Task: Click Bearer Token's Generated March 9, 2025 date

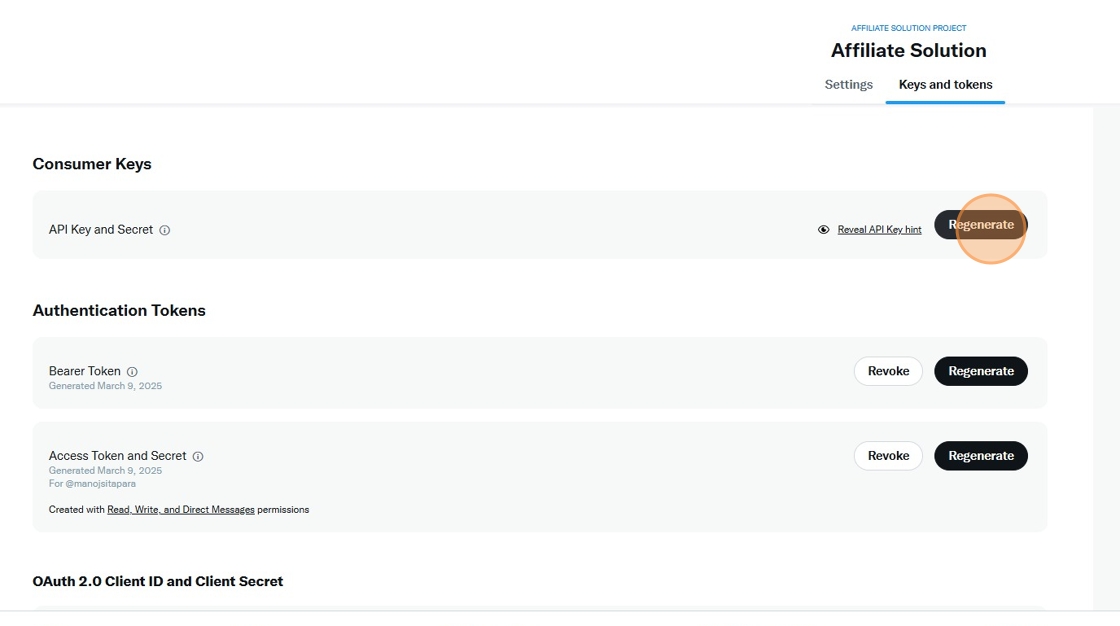Action: click(105, 386)
